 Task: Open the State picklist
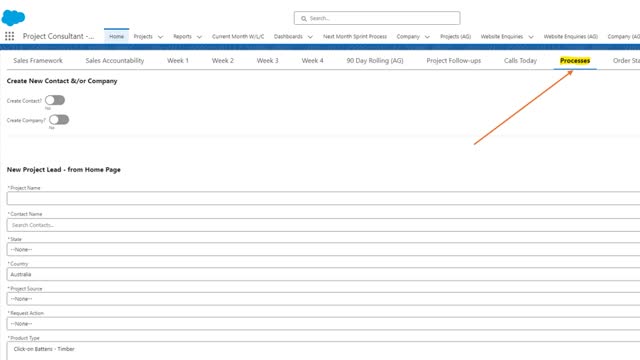pos(323,249)
